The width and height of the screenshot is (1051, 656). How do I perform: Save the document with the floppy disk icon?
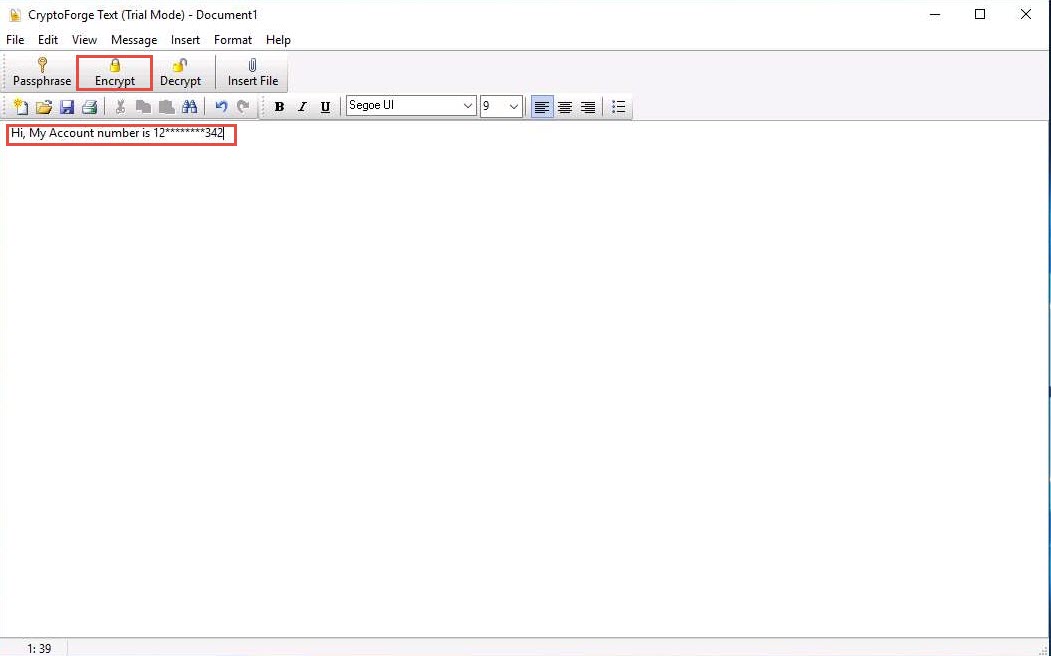pos(67,107)
